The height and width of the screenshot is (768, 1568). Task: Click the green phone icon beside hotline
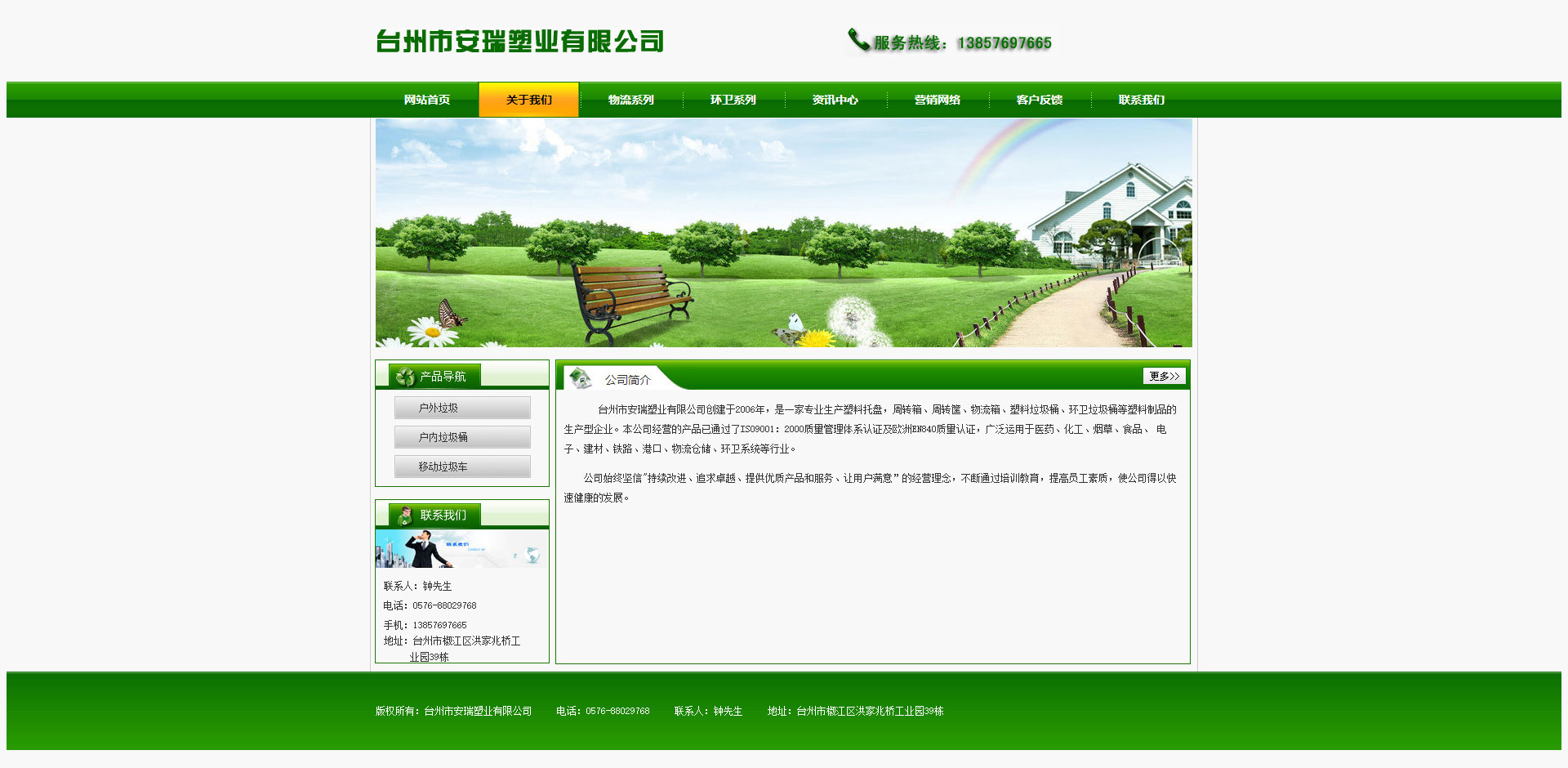(x=858, y=39)
